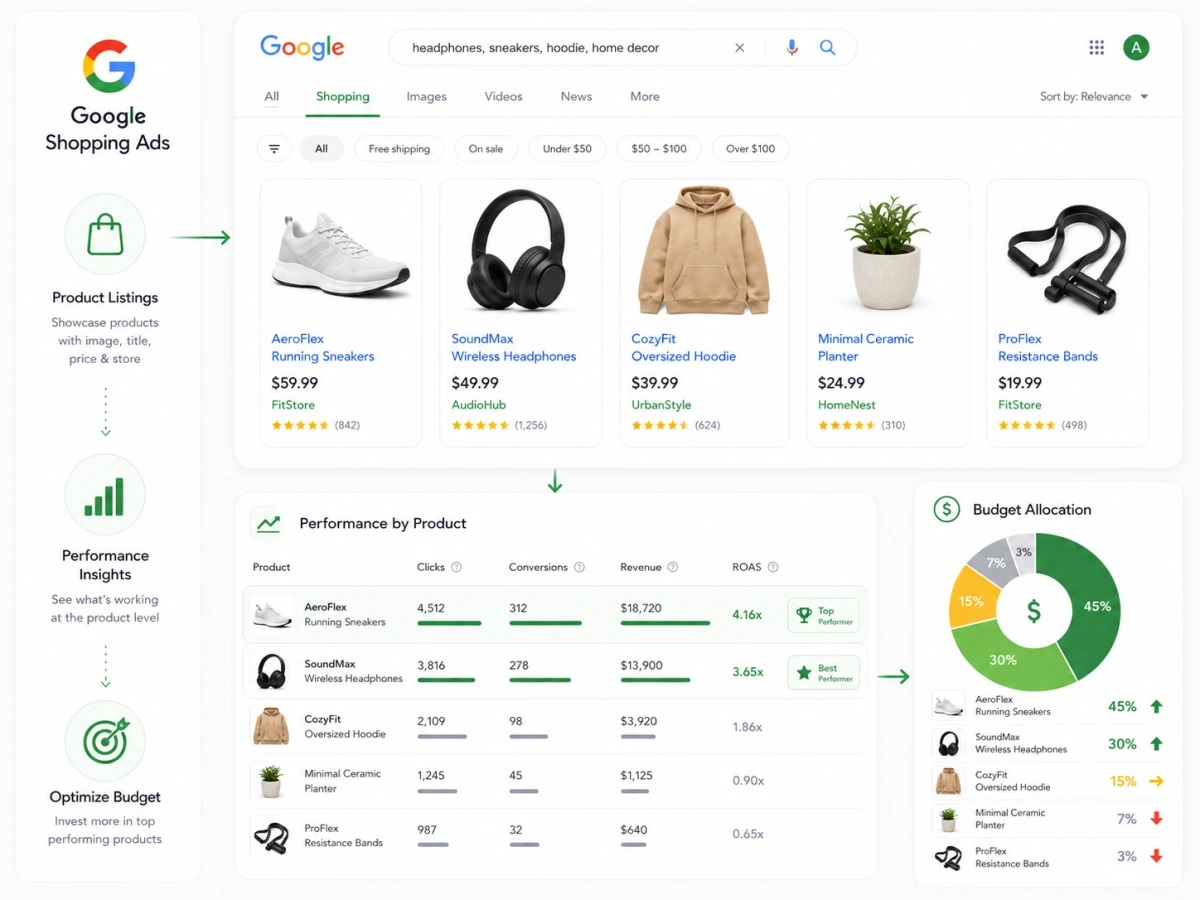Click the HomeNest store name
1200x900 pixels.
tap(847, 405)
